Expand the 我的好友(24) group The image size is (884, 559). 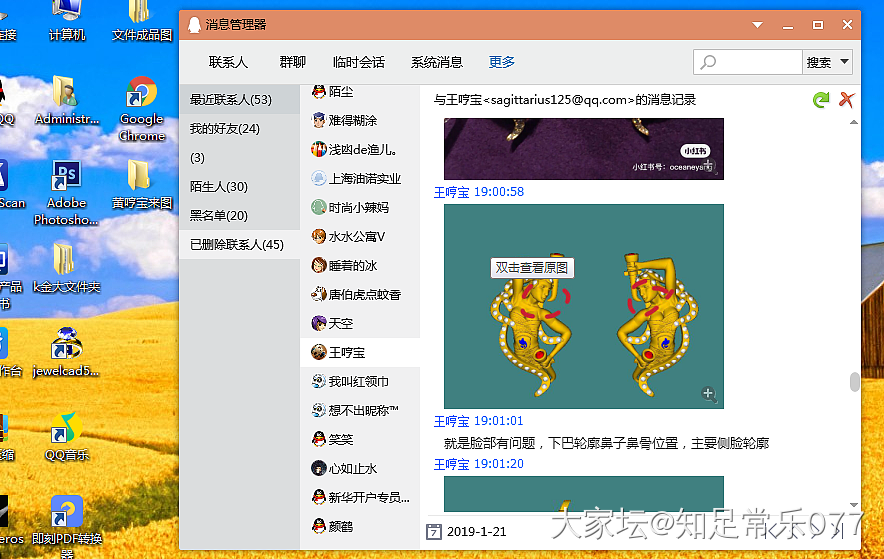pyautogui.click(x=225, y=128)
